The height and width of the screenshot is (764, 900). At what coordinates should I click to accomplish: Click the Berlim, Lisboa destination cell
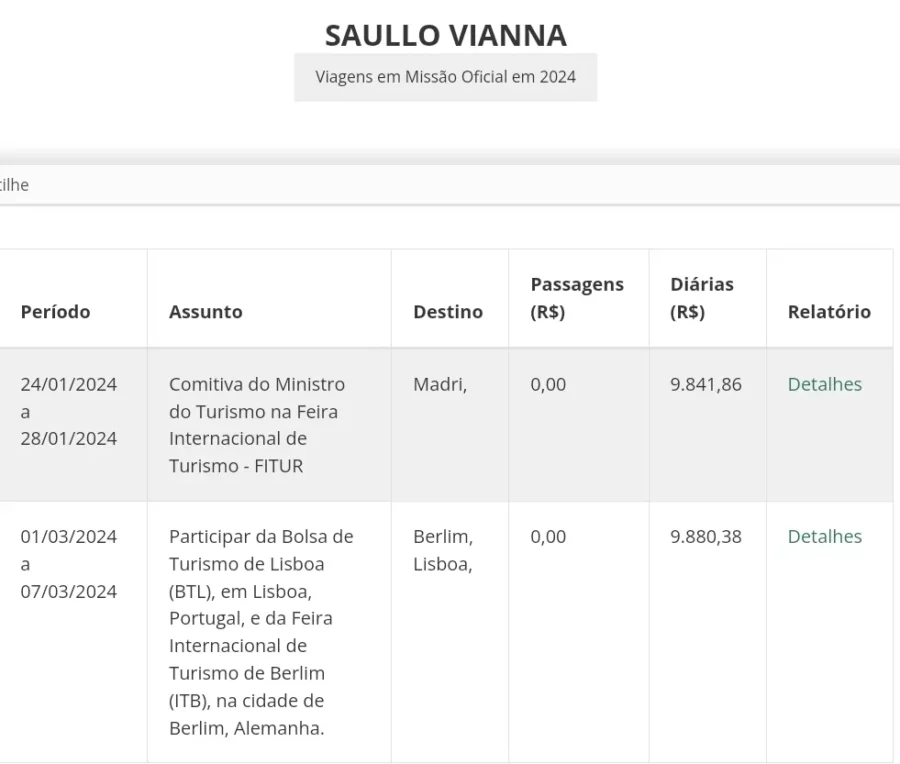442,550
